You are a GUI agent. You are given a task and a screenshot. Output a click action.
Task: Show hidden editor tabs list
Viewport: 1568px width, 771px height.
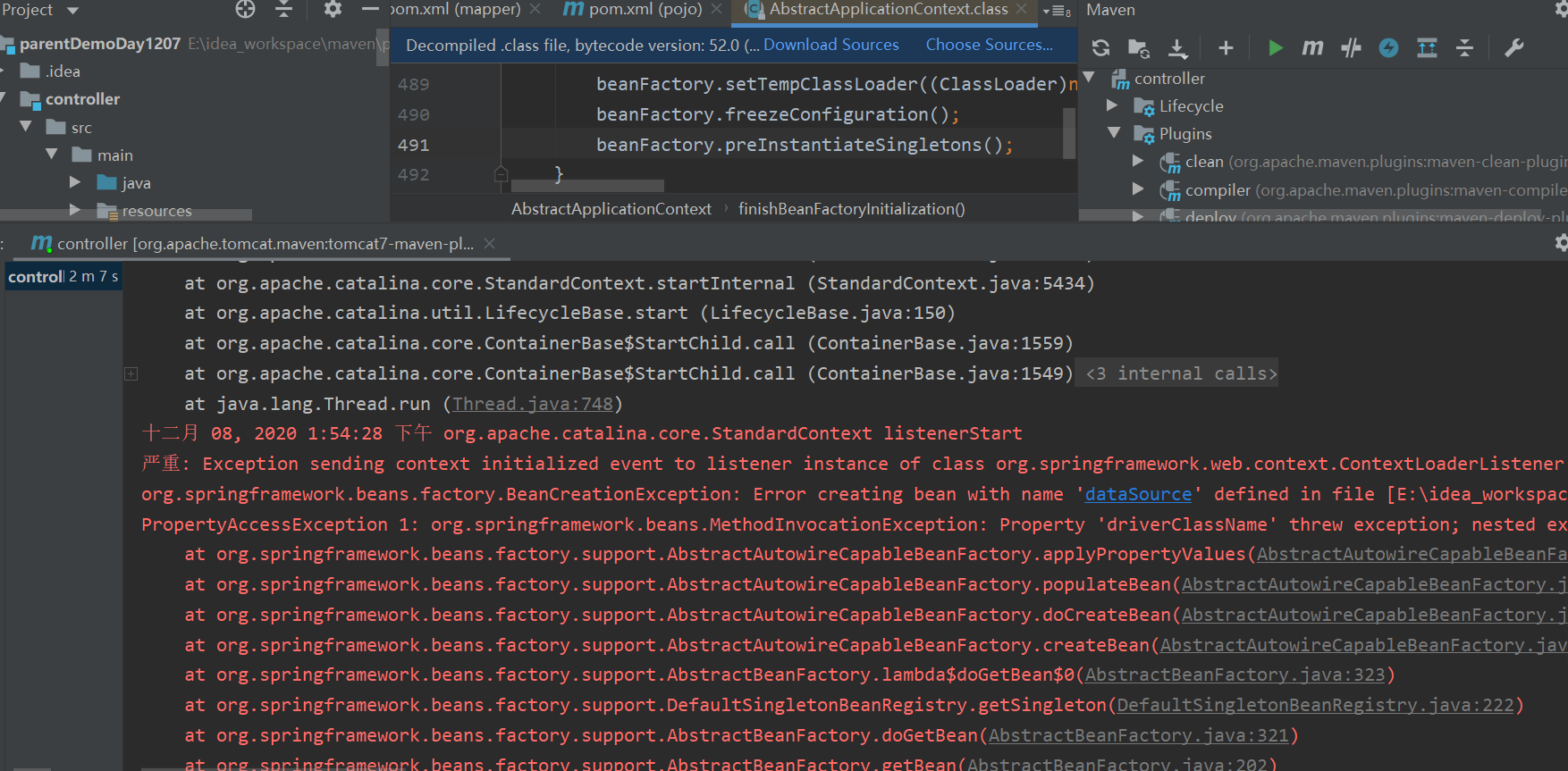pyautogui.click(x=1057, y=11)
